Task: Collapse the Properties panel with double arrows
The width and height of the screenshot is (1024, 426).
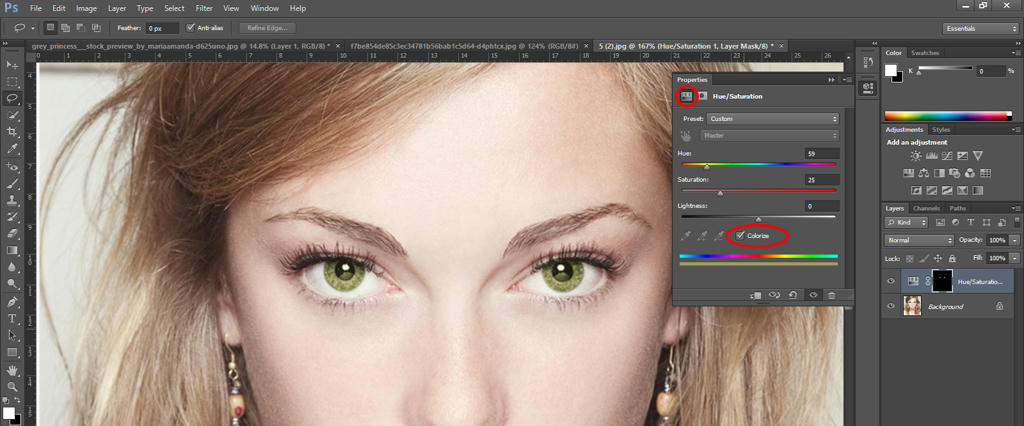Action: point(831,79)
